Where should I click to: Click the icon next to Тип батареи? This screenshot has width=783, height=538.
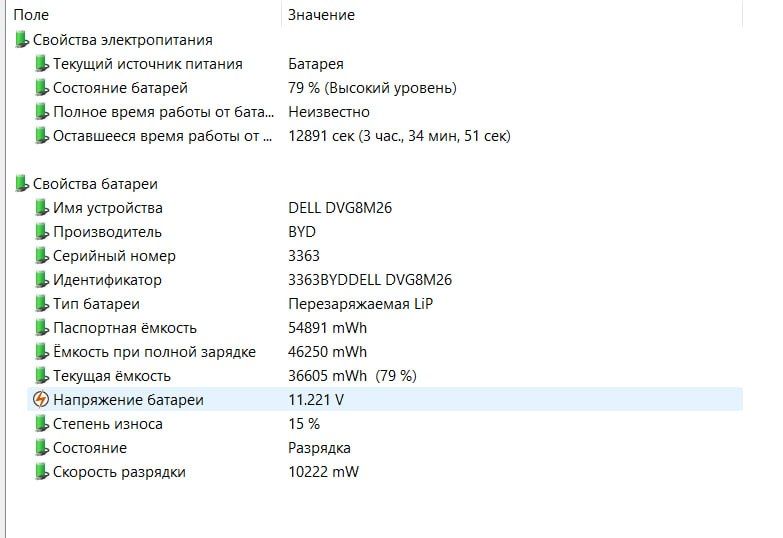point(41,304)
